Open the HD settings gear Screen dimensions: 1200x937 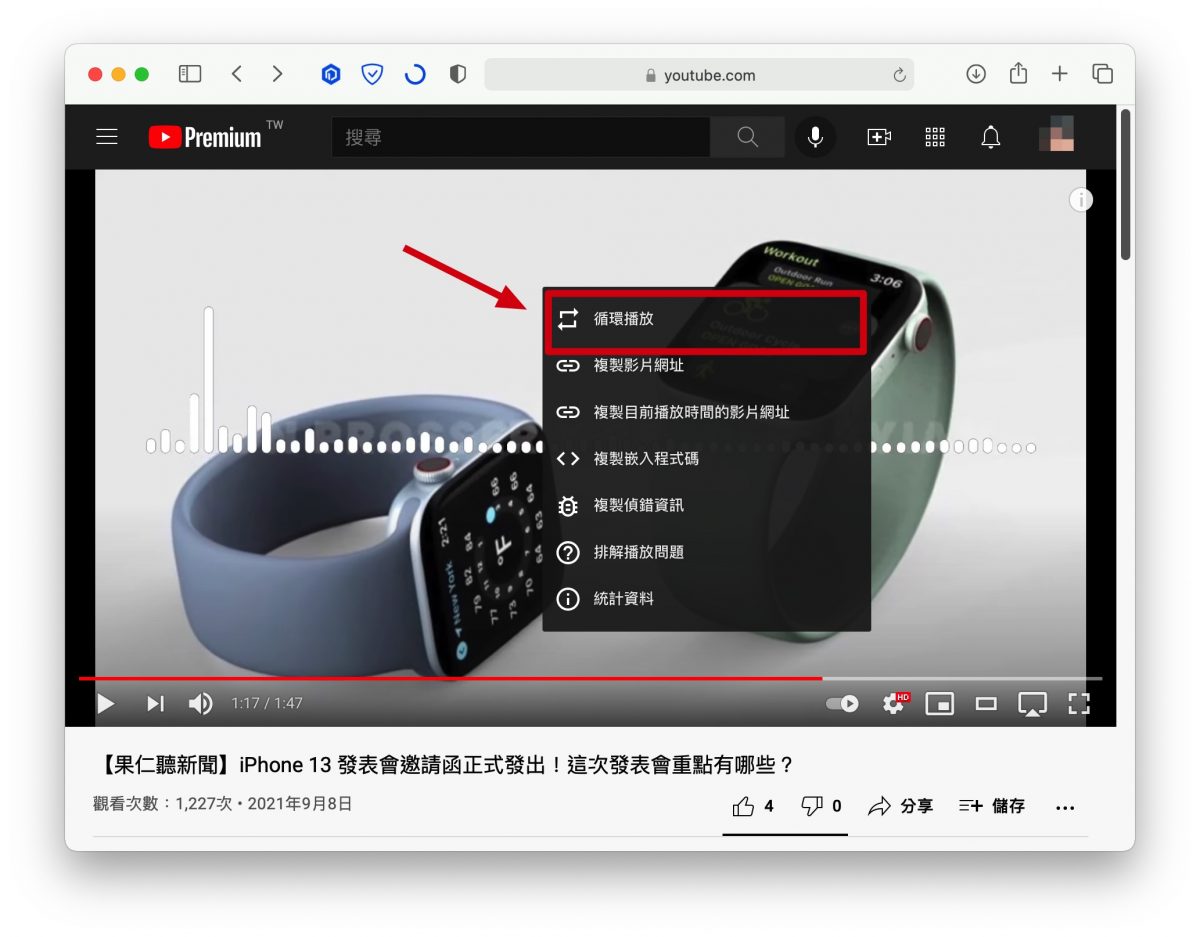(895, 703)
